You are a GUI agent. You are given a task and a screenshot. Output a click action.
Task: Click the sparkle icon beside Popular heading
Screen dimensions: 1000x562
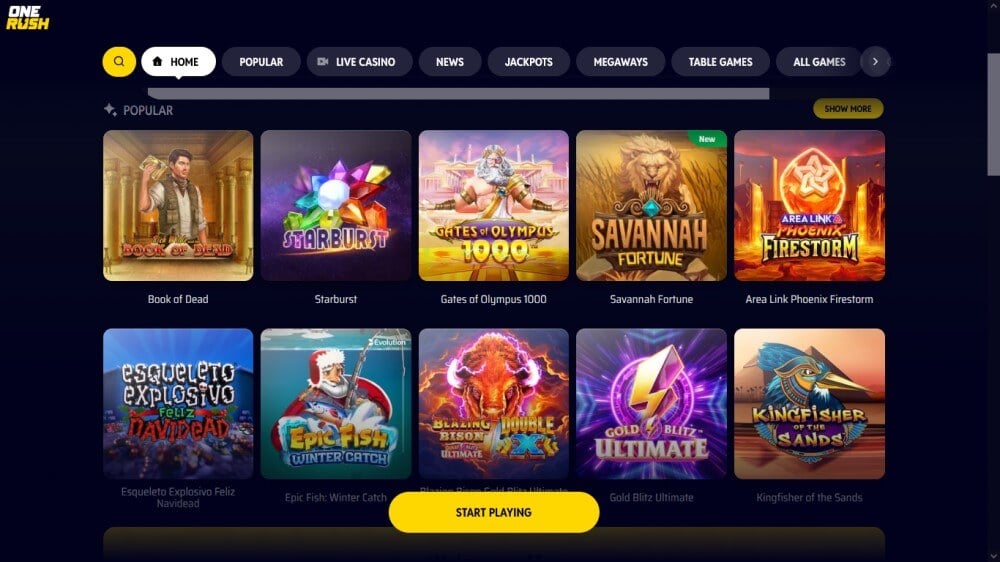[110, 110]
